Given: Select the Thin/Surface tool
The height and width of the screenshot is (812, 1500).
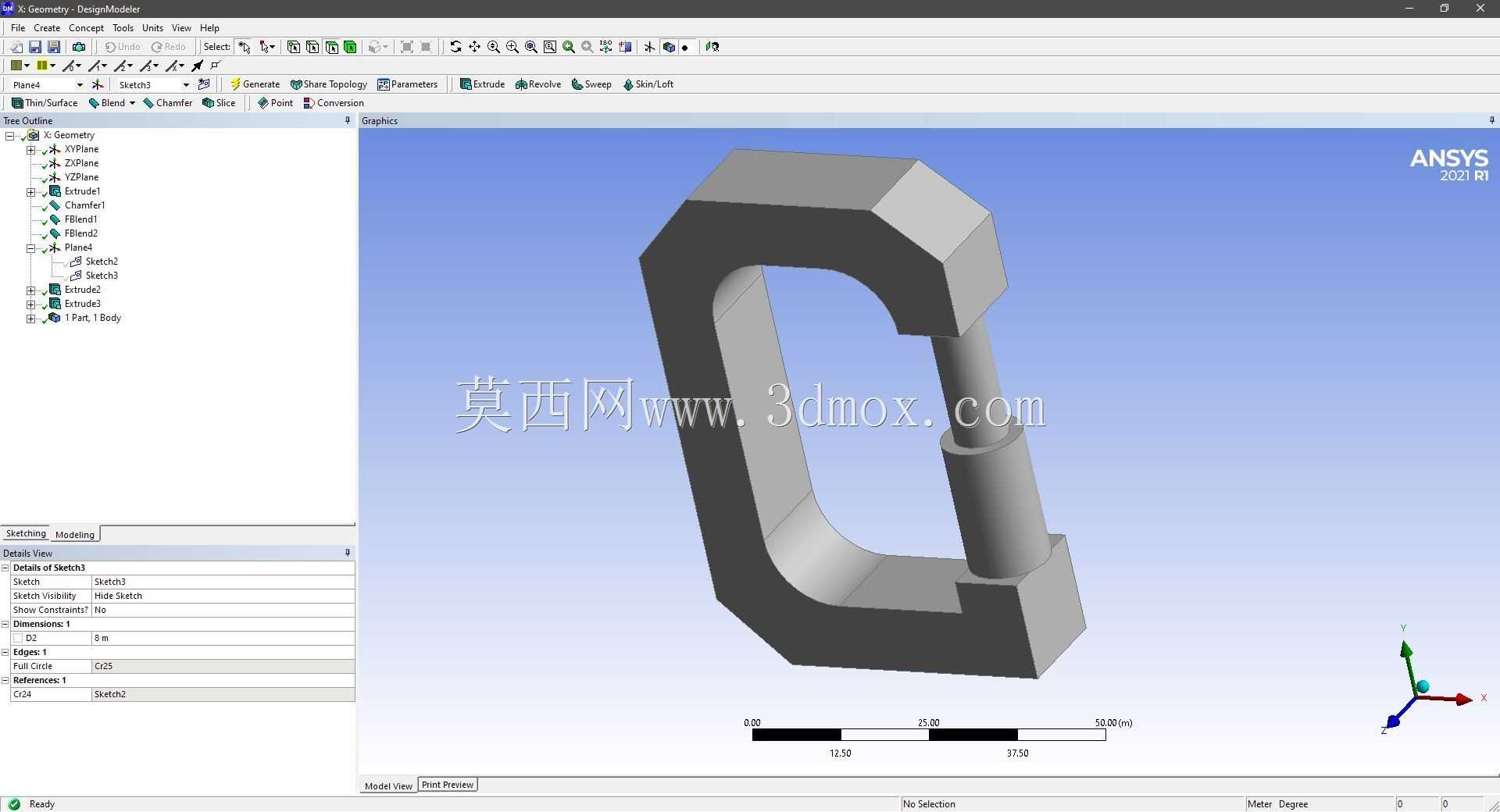Looking at the screenshot, I should click(45, 103).
